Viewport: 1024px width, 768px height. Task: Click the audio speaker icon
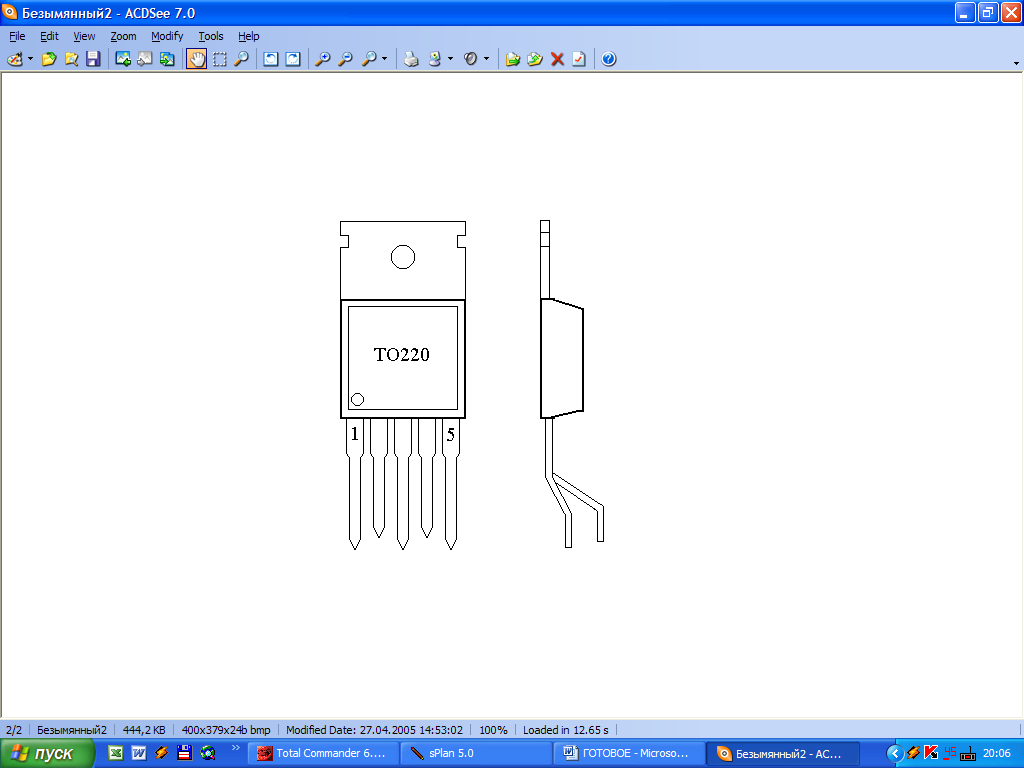tap(470, 59)
